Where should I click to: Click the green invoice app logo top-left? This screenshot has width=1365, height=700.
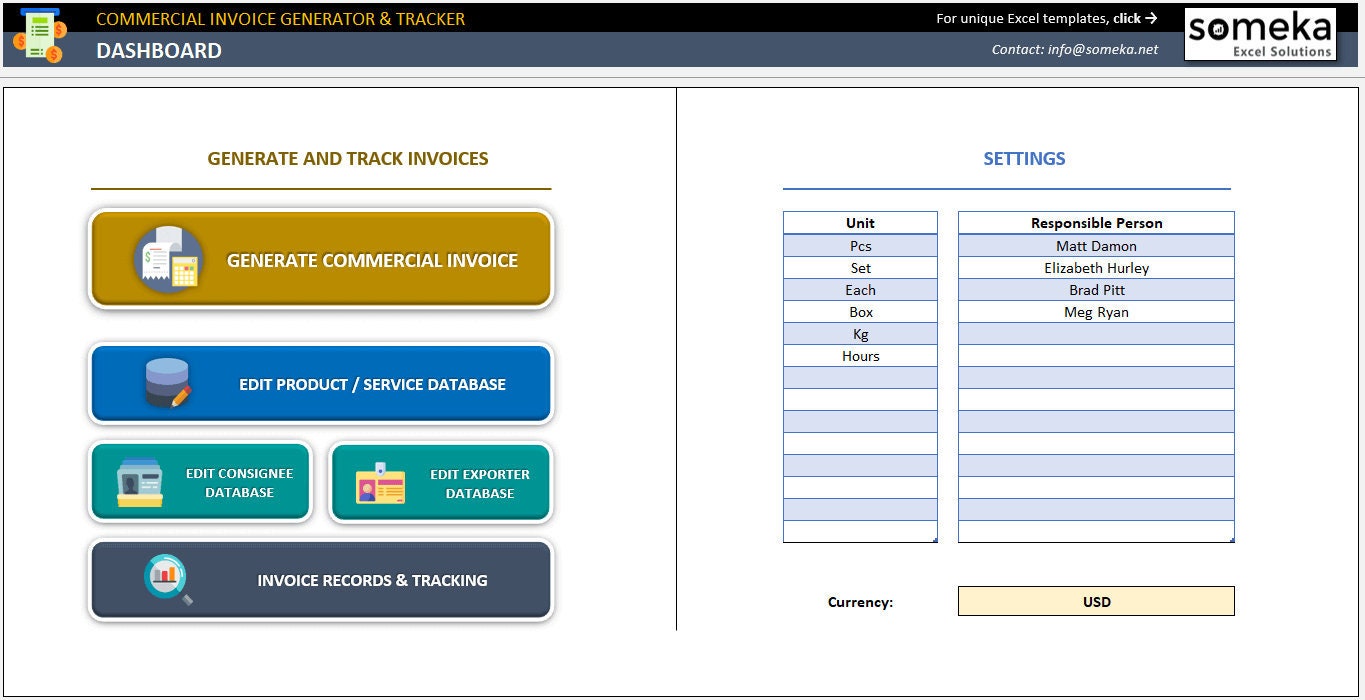pyautogui.click(x=38, y=33)
